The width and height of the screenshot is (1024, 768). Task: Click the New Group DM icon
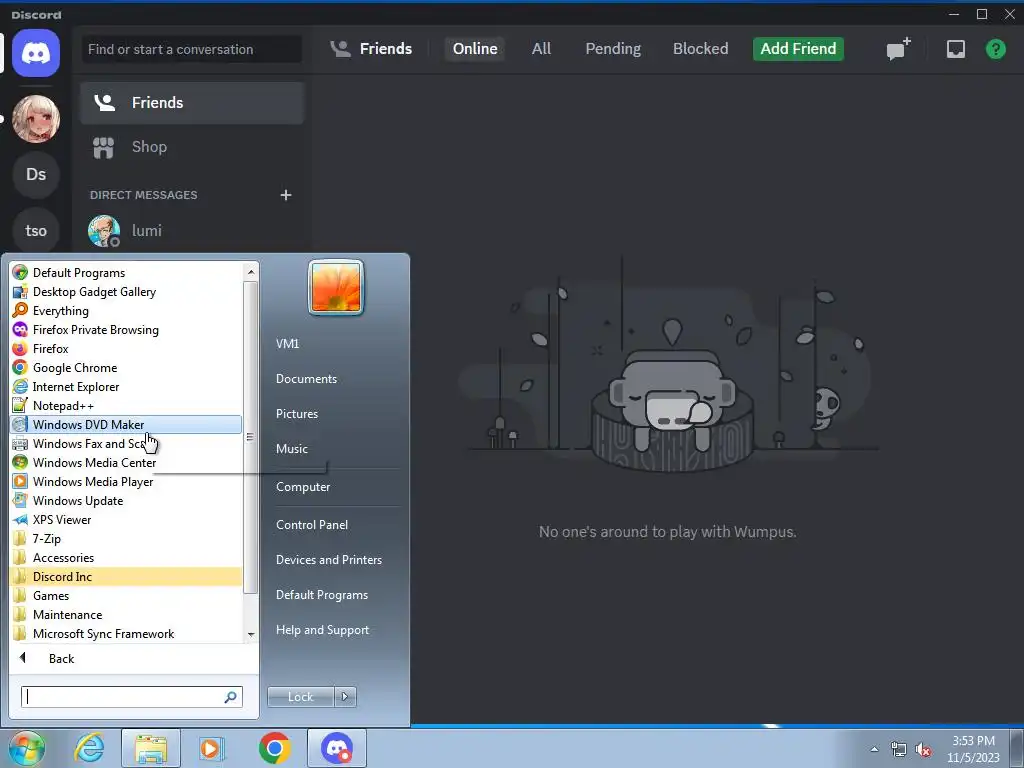coord(898,49)
